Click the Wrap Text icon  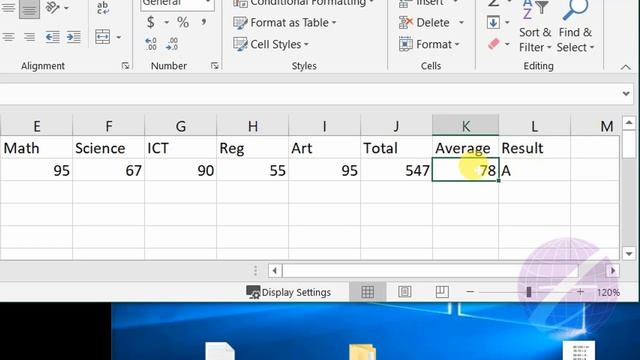[x=102, y=7]
